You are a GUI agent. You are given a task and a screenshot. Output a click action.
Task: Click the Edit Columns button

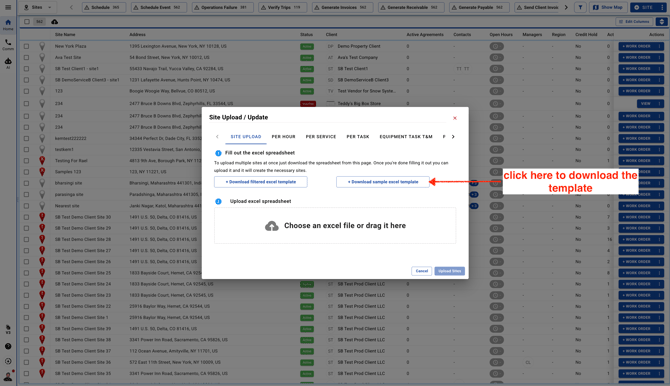[x=634, y=22]
